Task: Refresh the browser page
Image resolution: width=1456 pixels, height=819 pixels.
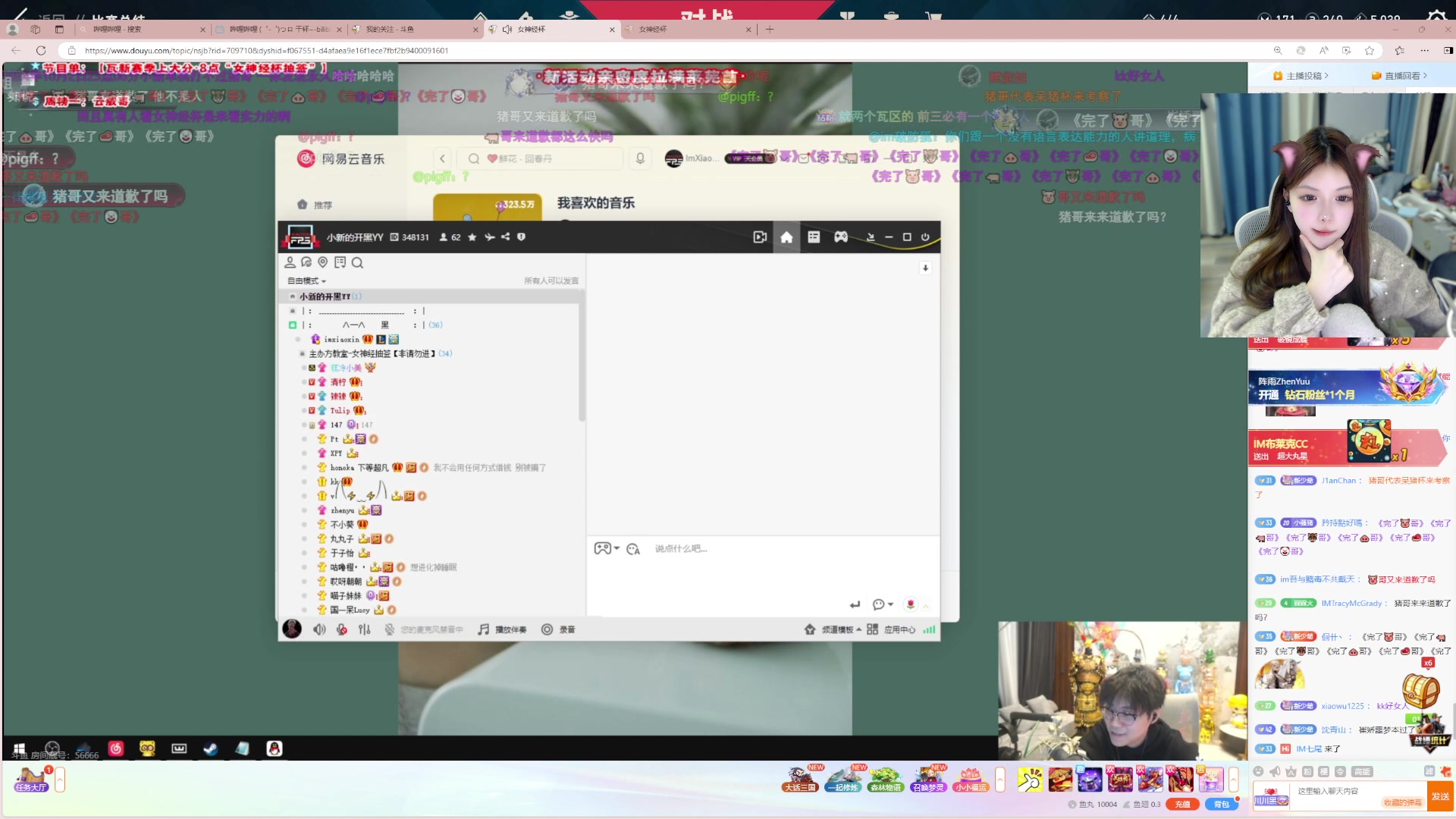Action: (x=41, y=50)
